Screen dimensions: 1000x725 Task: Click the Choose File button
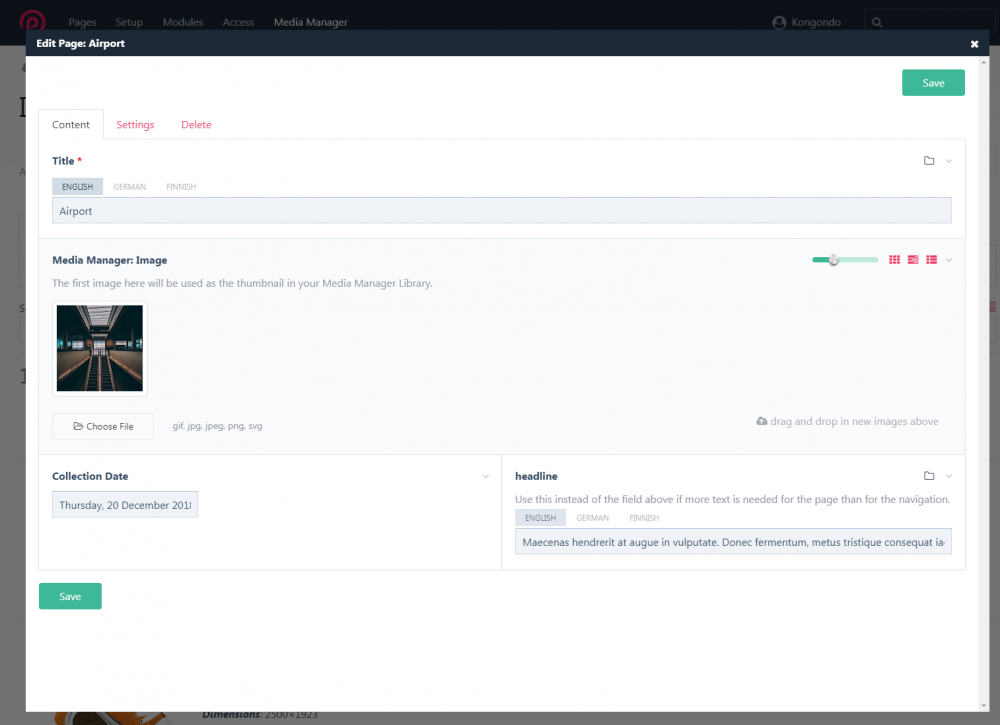pos(103,426)
